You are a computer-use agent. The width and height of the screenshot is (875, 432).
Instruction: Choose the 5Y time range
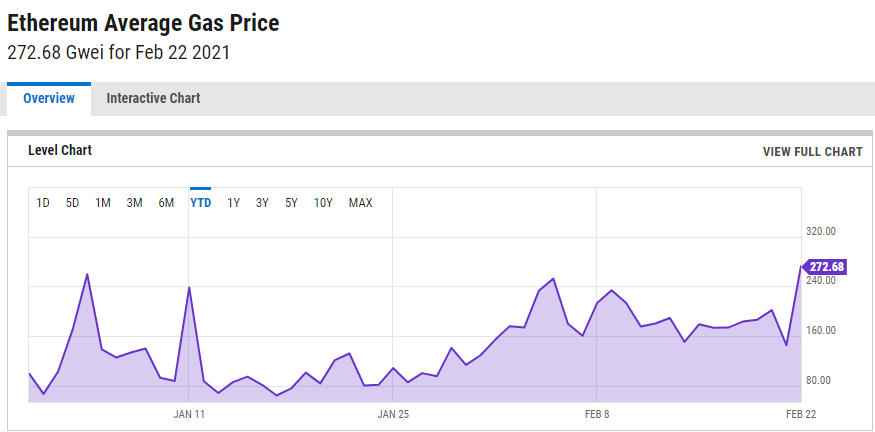(291, 203)
